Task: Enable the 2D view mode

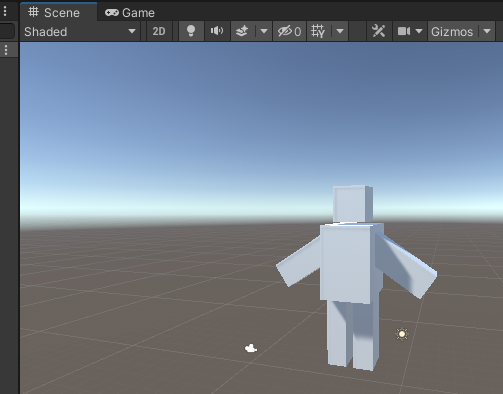Action: pos(159,31)
